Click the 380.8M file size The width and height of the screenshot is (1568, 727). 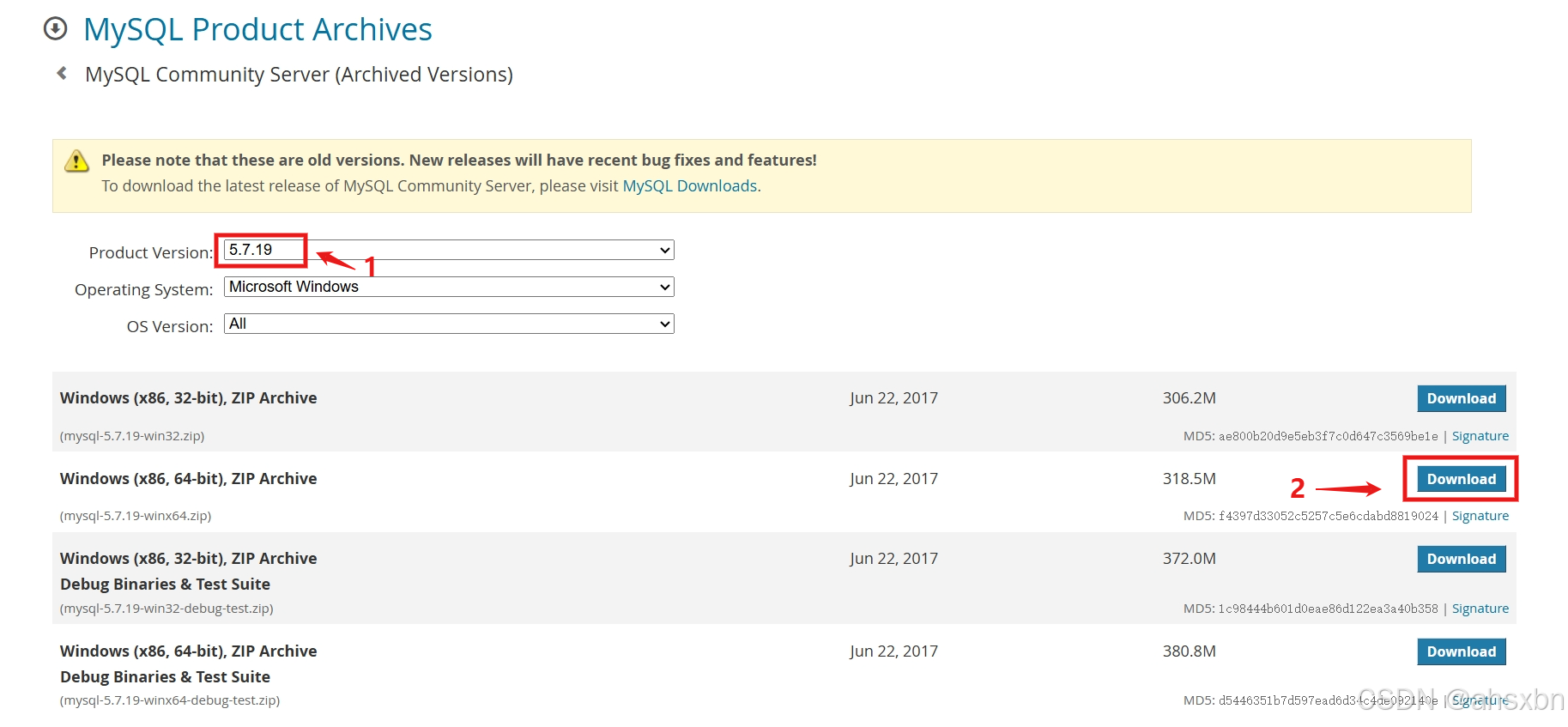(1189, 651)
